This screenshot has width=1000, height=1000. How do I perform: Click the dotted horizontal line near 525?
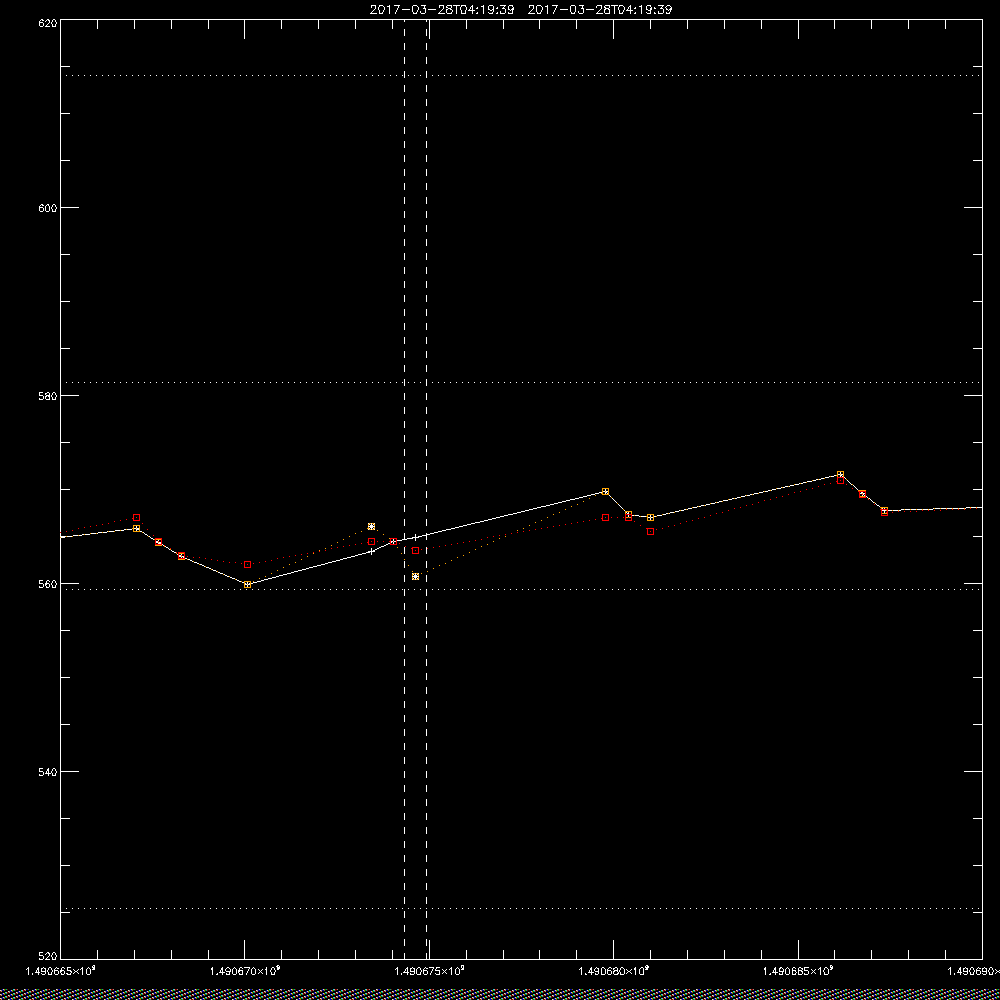click(x=521, y=908)
